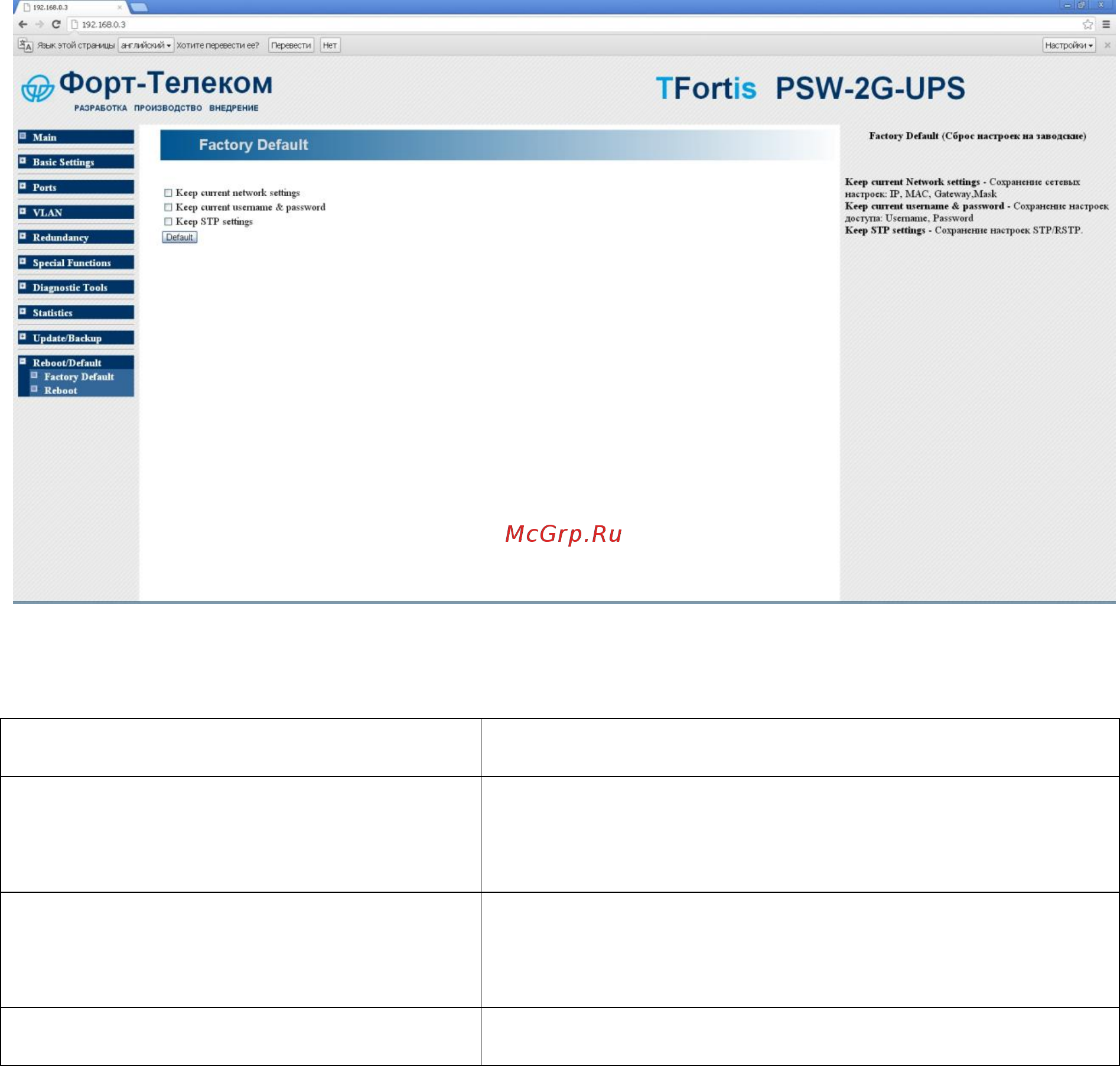Select the Reboot submenu item
The image size is (1120, 1066).
(60, 390)
